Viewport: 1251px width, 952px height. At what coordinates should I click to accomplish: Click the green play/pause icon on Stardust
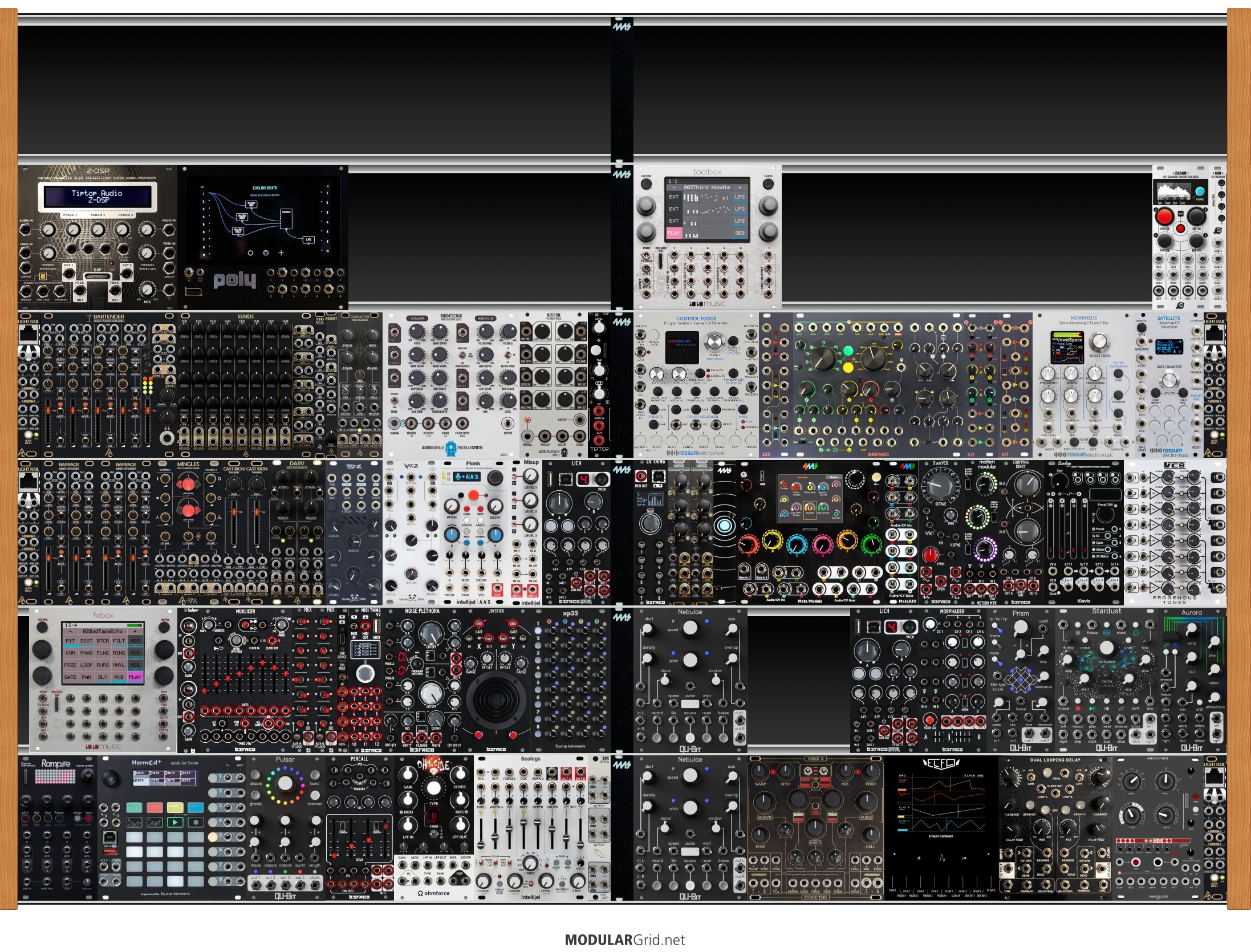[x=1092, y=709]
